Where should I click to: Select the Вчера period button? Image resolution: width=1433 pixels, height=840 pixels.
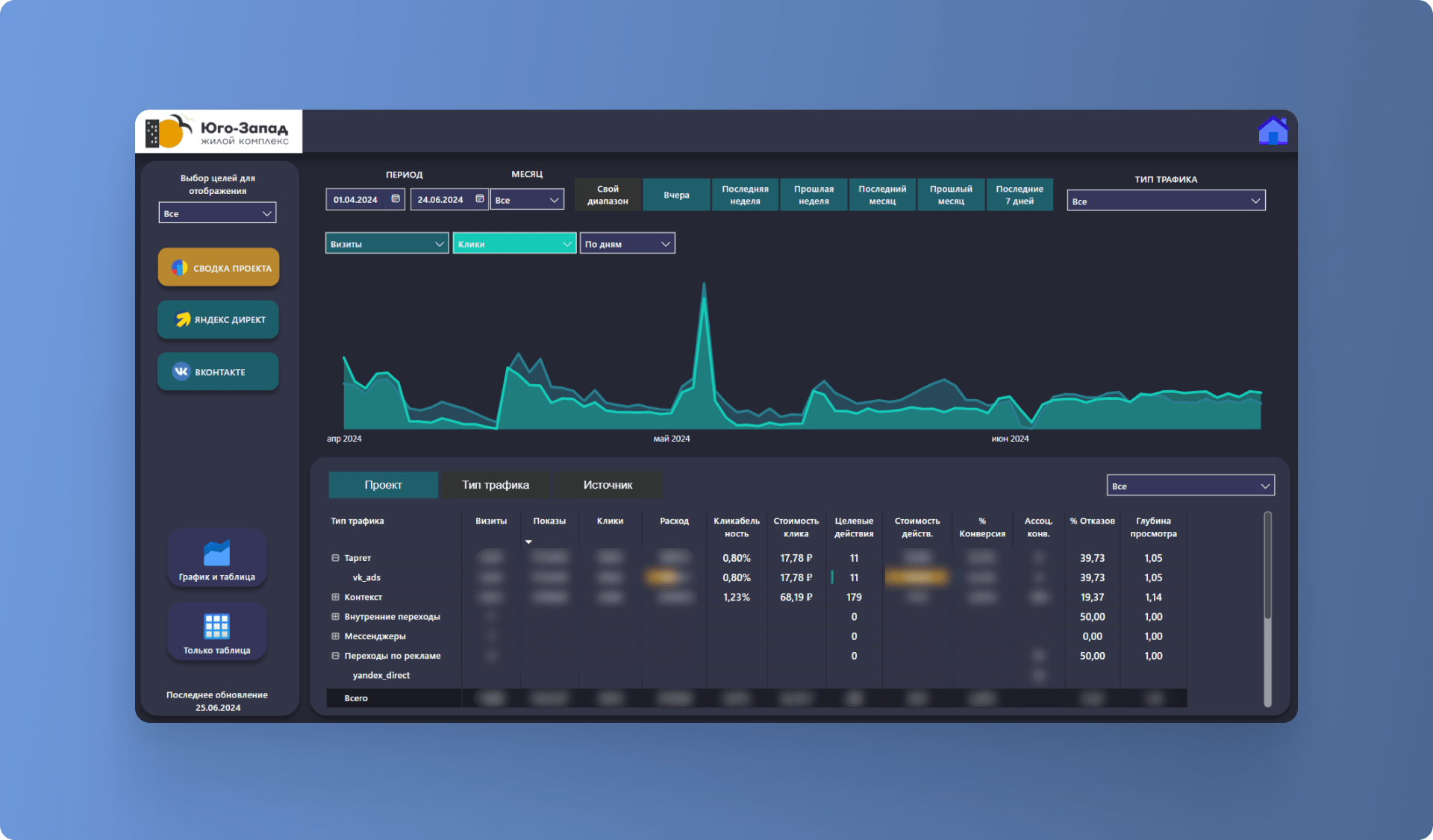click(676, 195)
